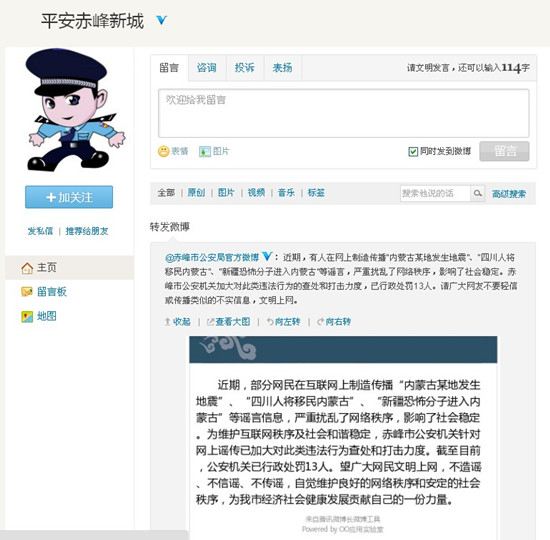Viewport: 550px width, 540px height.
Task: Select the 表扬 tab
Action: tap(282, 68)
